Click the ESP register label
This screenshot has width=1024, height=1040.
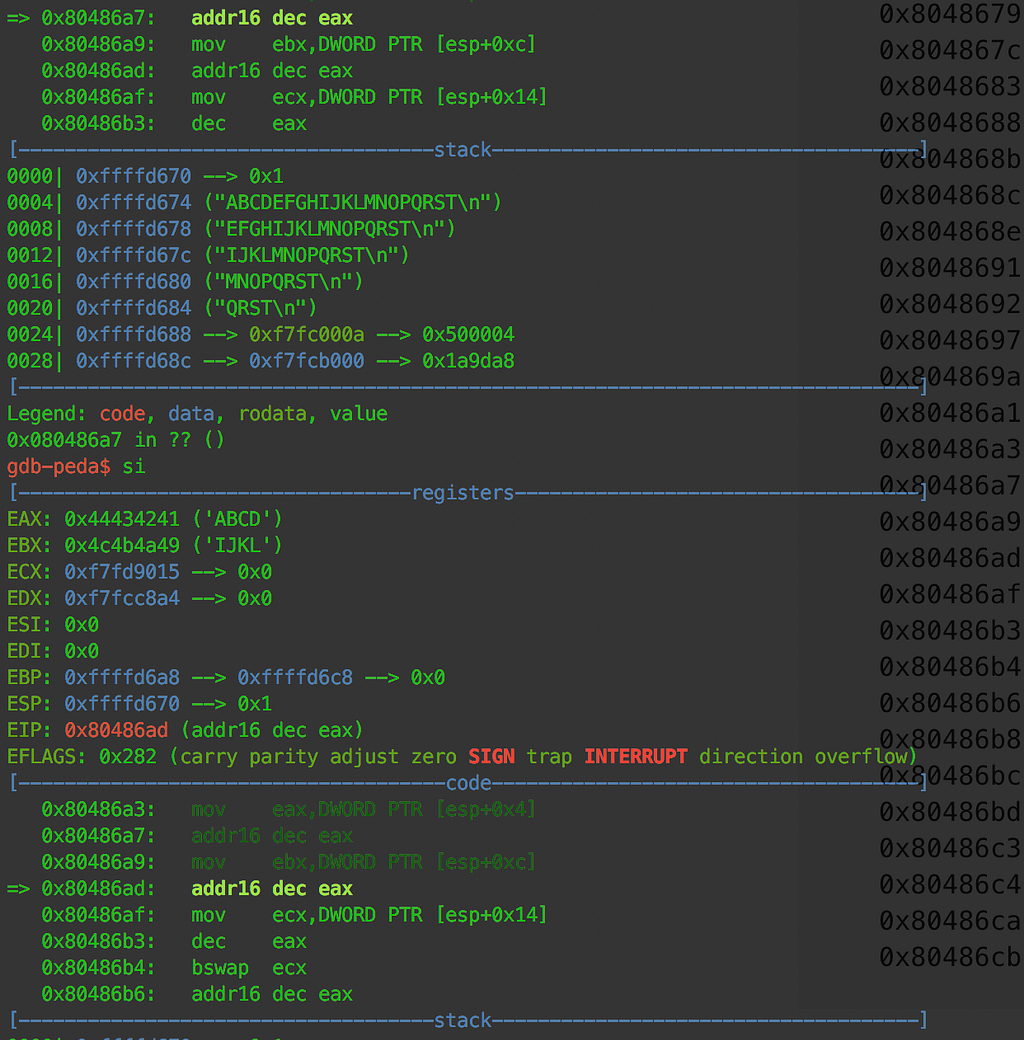tap(29, 704)
